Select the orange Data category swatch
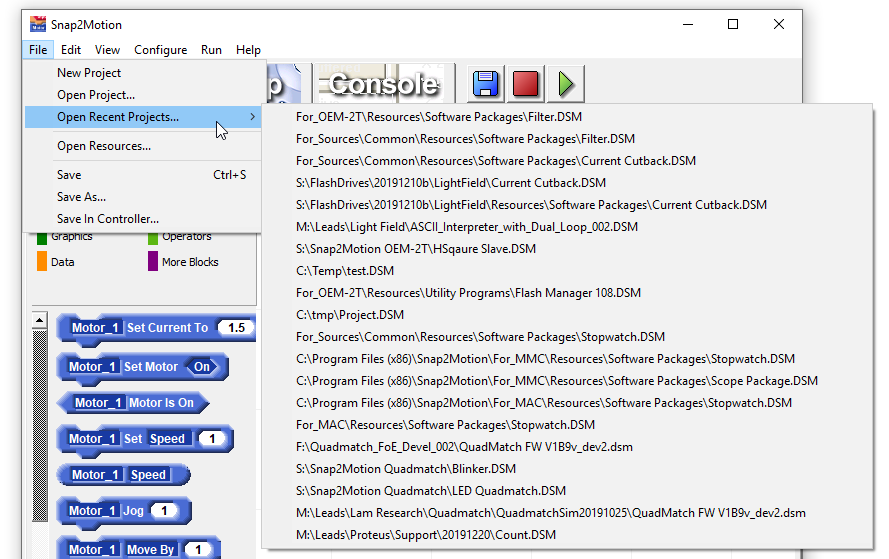The image size is (889, 559). click(41, 261)
